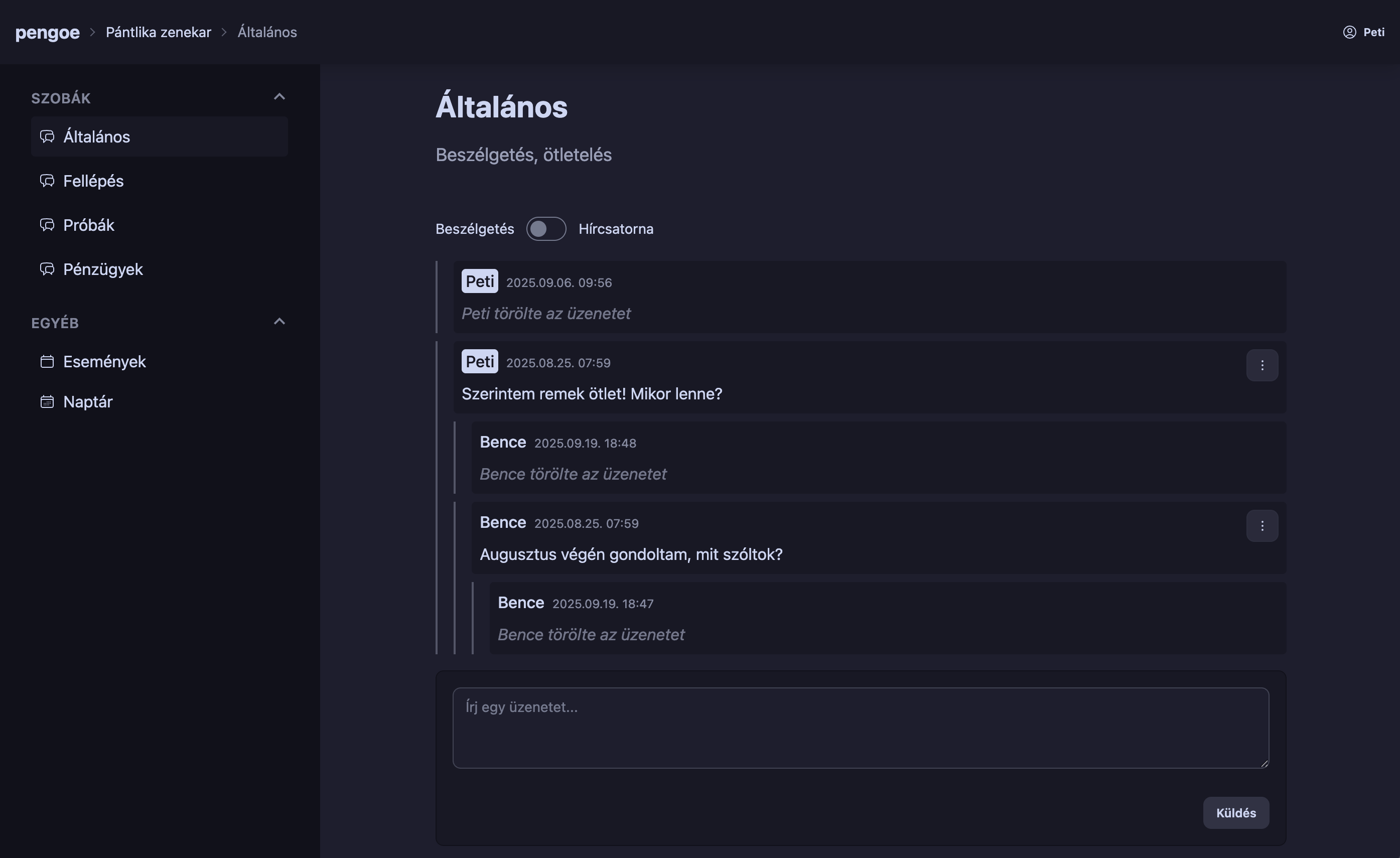Image resolution: width=1400 pixels, height=858 pixels.
Task: Click the calendar icon beside Események
Action: tap(47, 361)
